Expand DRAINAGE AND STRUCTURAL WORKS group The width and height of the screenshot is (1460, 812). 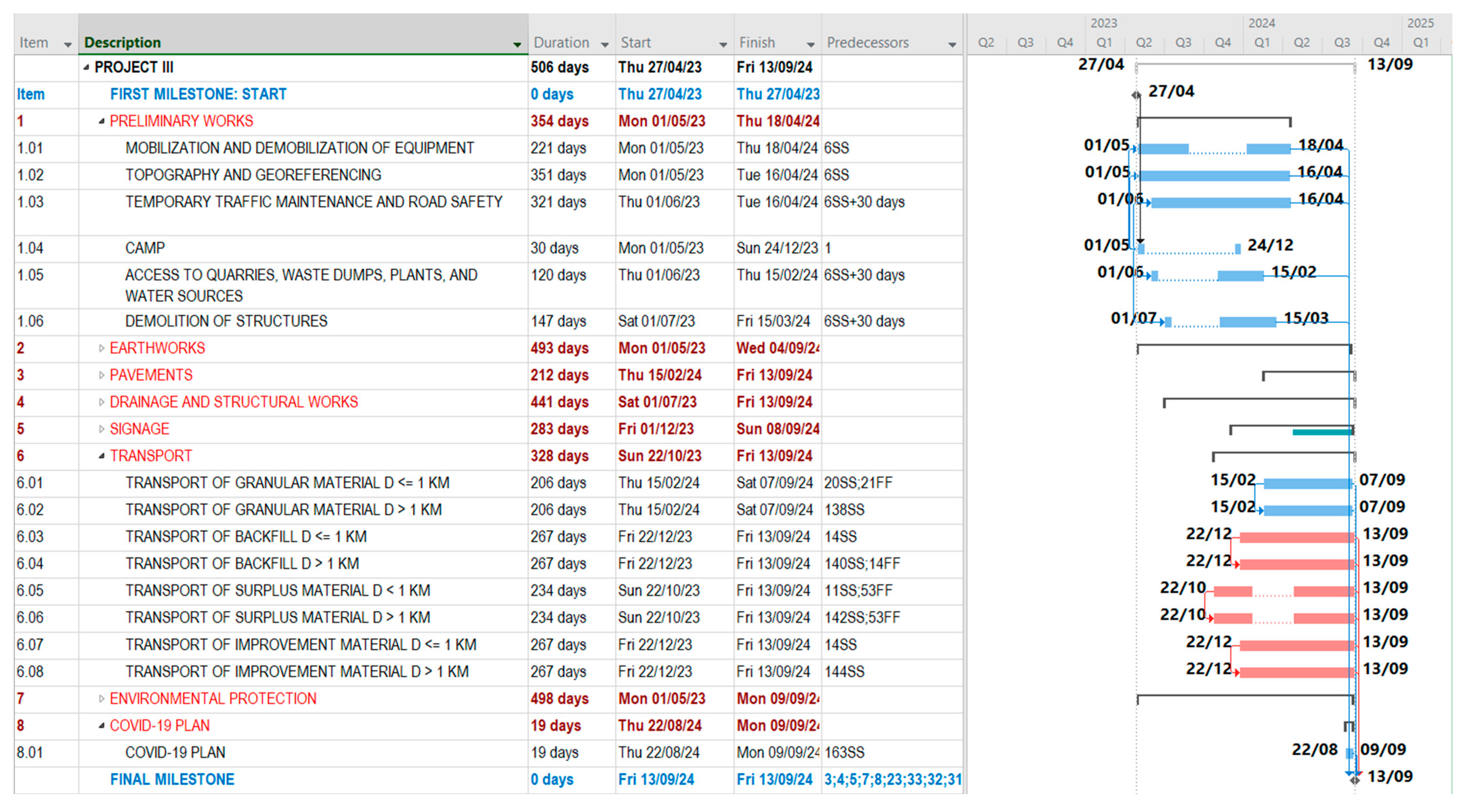(102, 402)
